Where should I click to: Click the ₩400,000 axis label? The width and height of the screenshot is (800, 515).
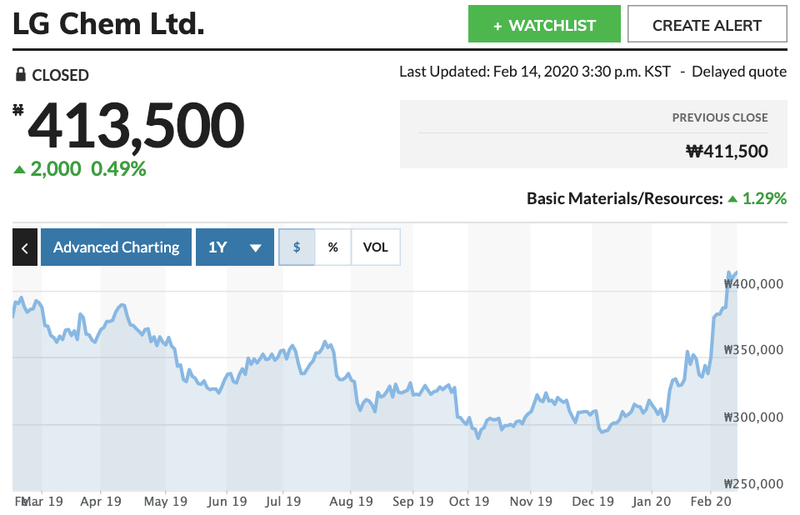point(754,284)
